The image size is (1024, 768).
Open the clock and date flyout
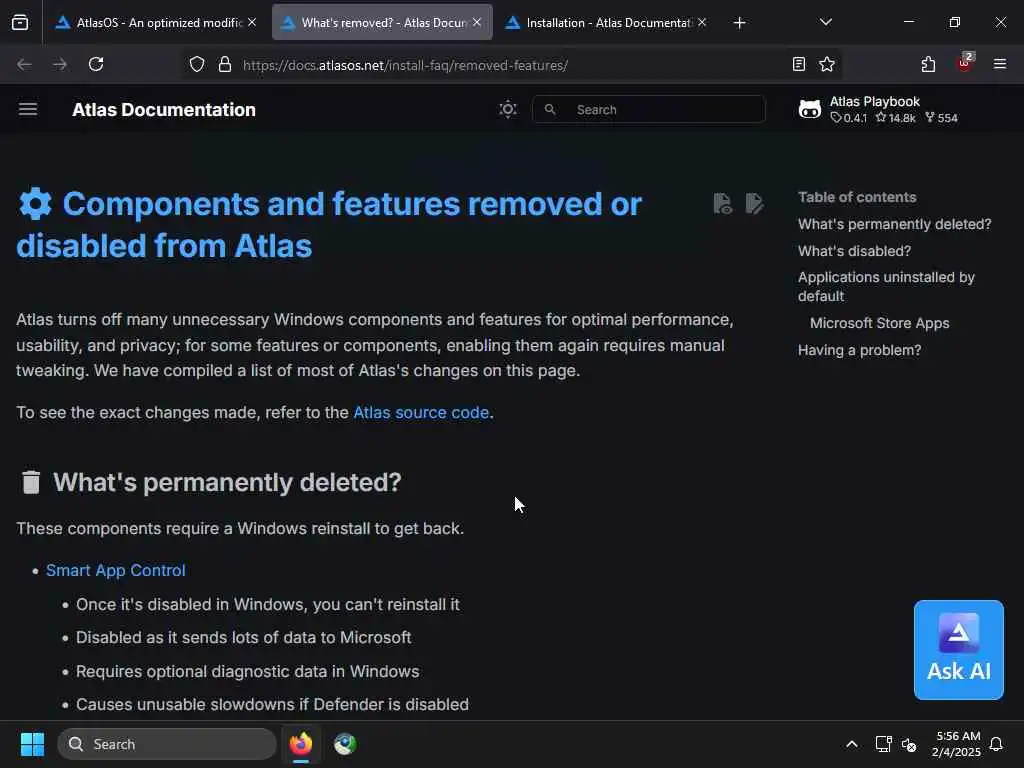pos(956,744)
